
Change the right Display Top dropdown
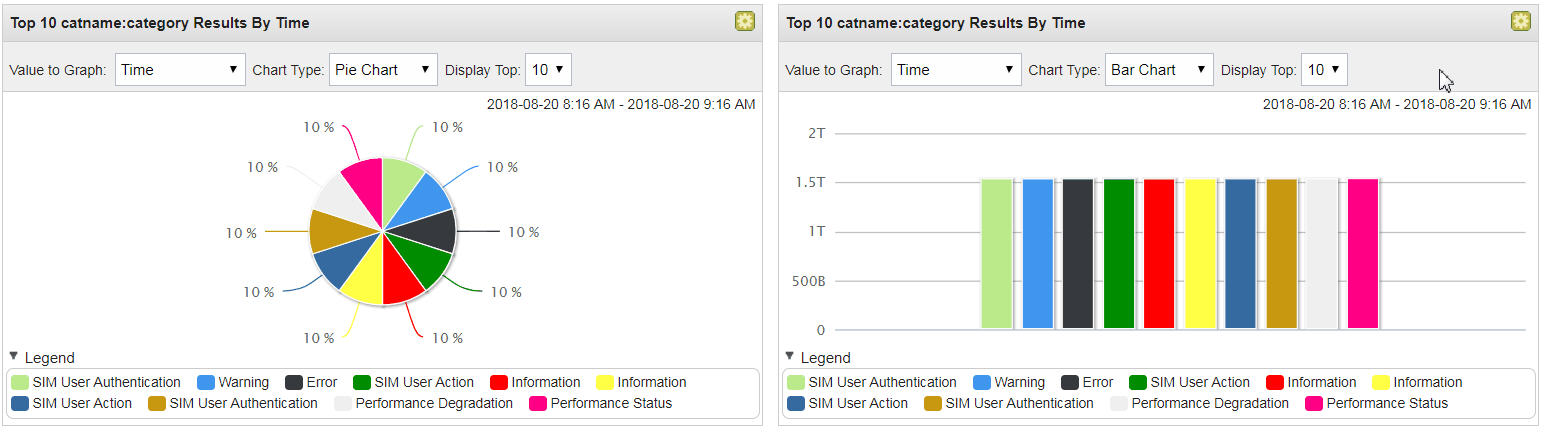tap(1324, 70)
